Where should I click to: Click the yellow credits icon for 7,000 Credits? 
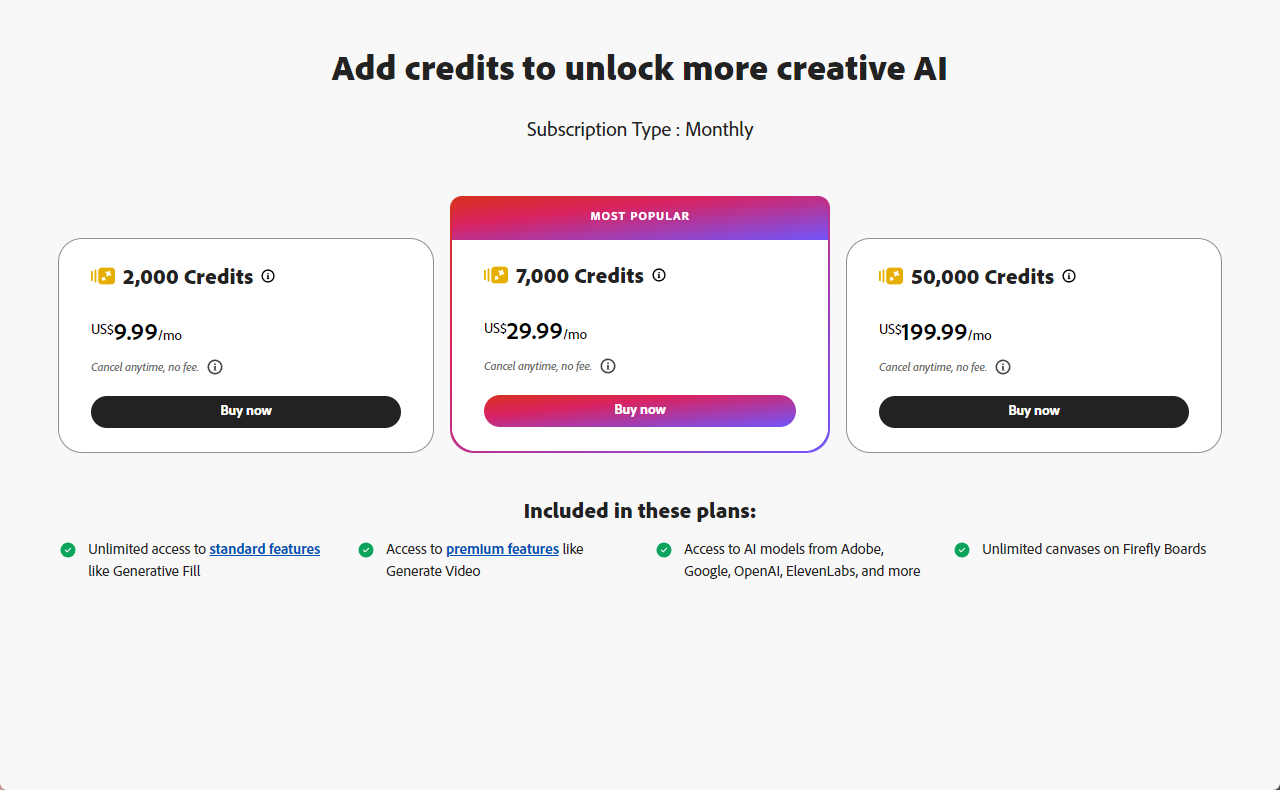click(496, 275)
